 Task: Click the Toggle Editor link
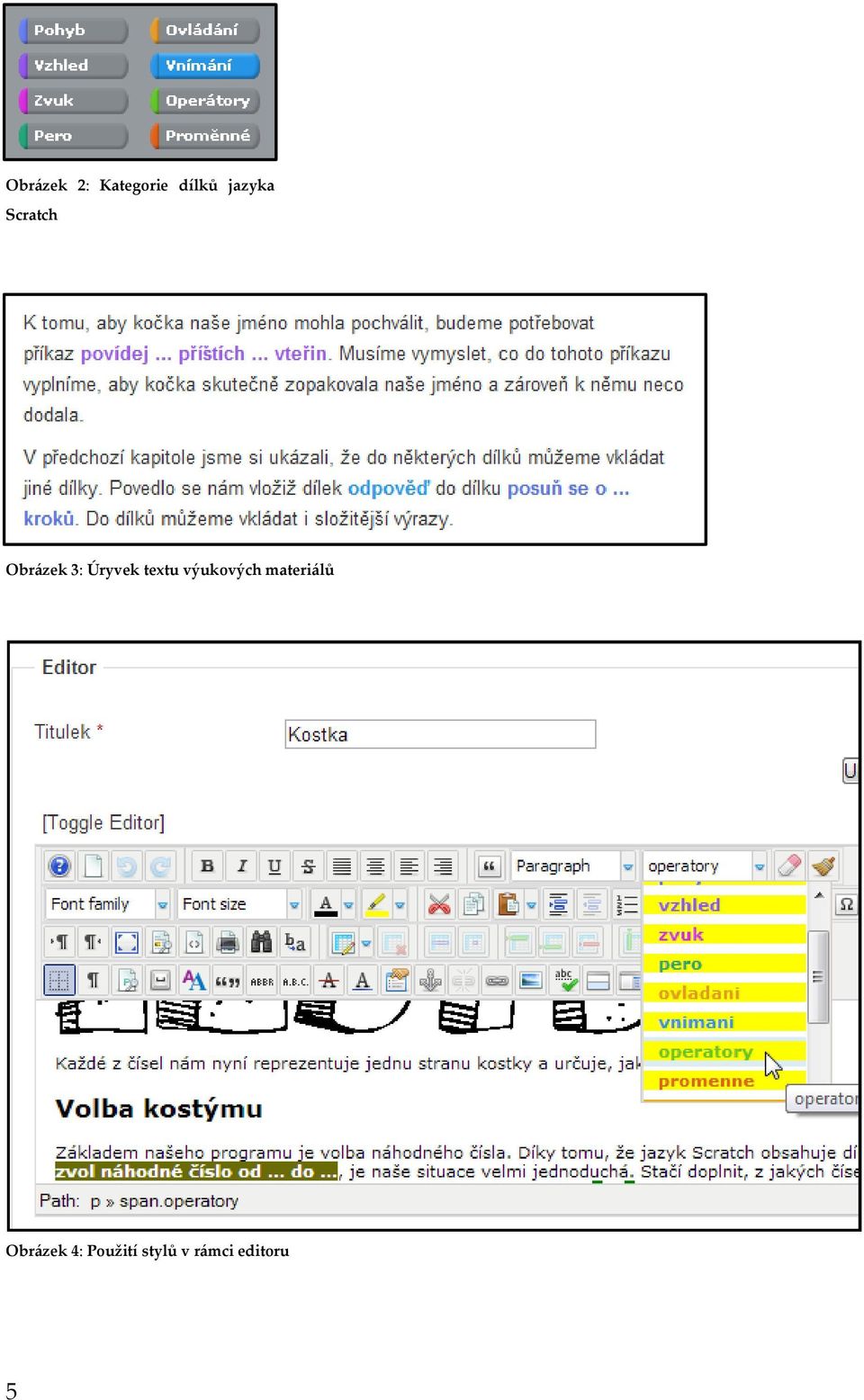click(x=103, y=822)
